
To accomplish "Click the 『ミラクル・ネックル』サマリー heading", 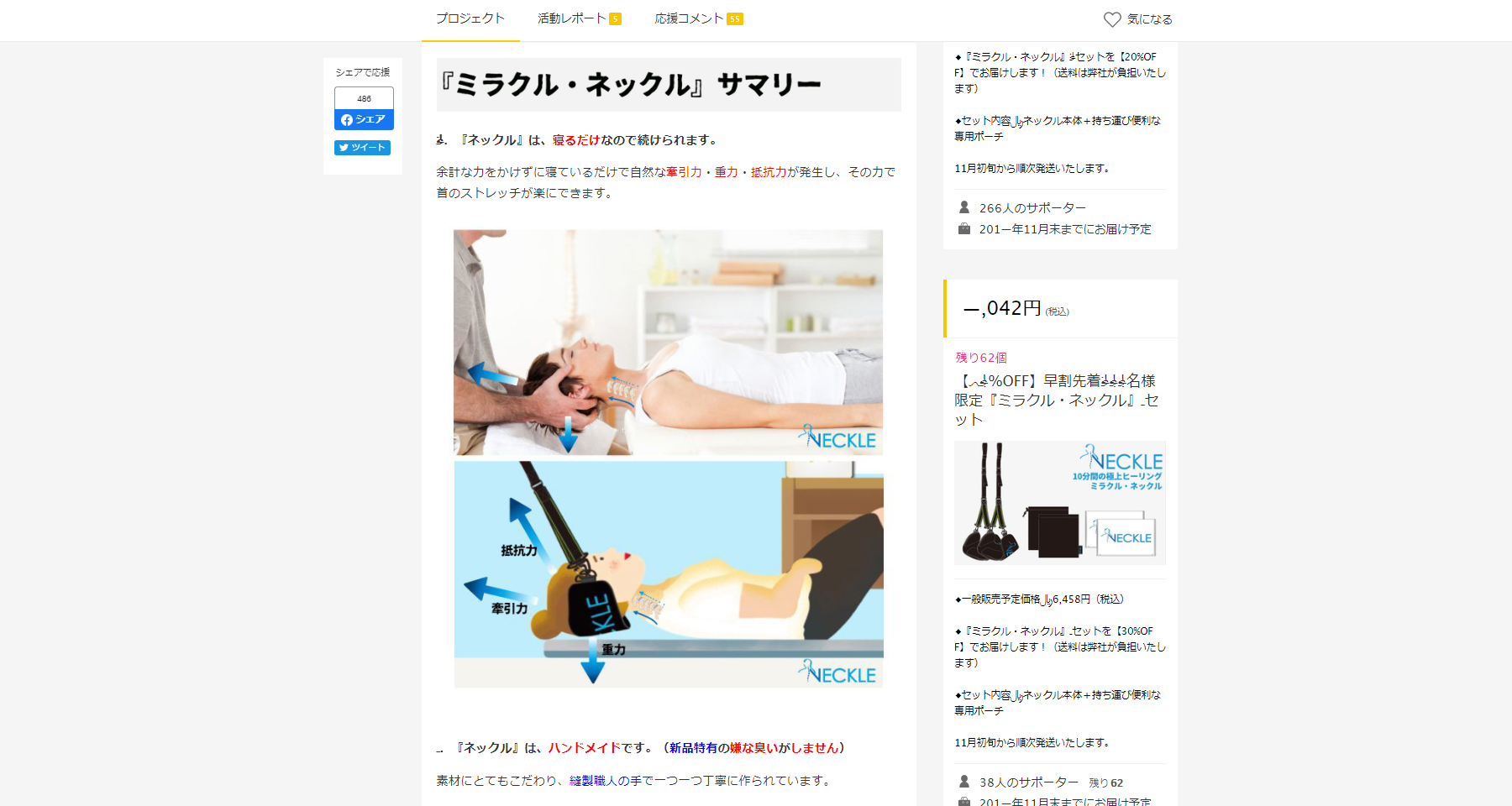I will pos(669,84).
